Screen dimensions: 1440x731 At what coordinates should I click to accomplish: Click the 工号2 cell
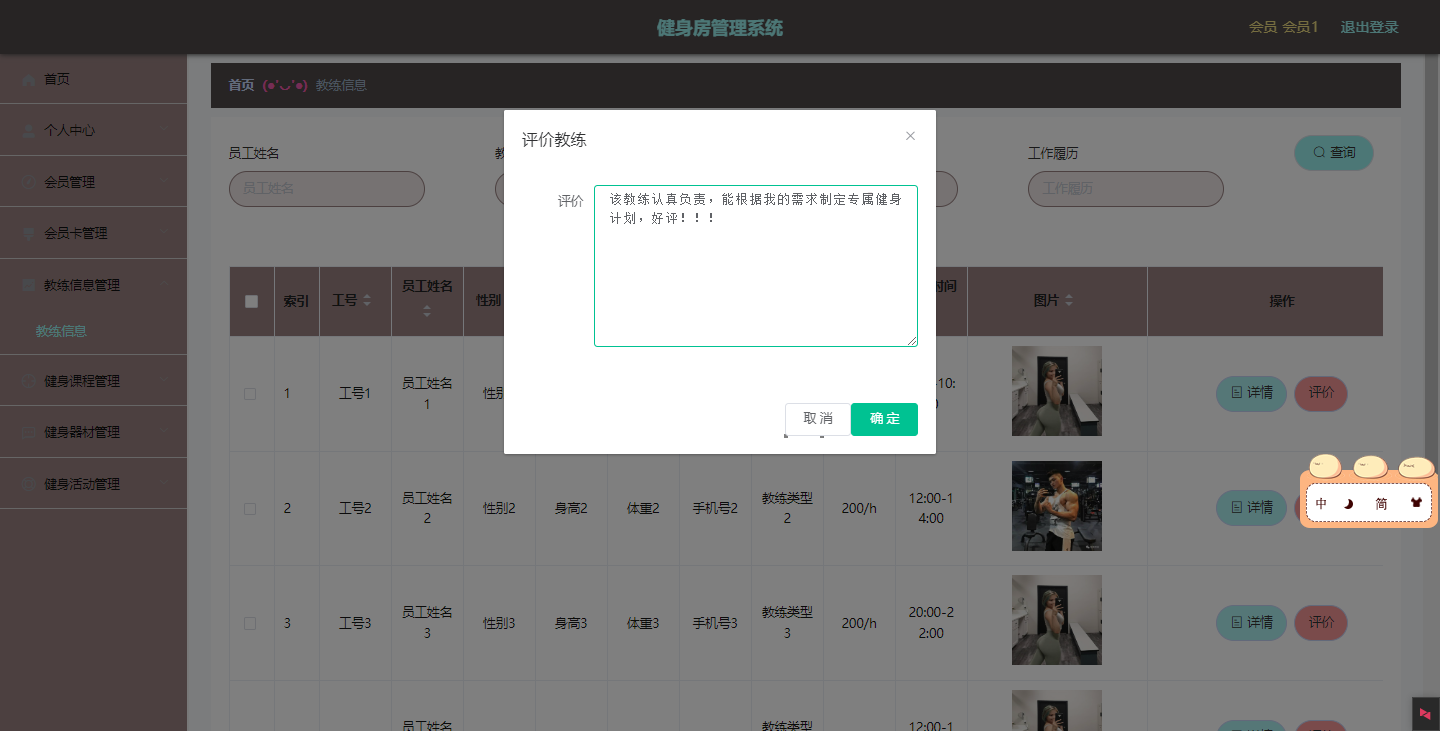click(x=355, y=508)
